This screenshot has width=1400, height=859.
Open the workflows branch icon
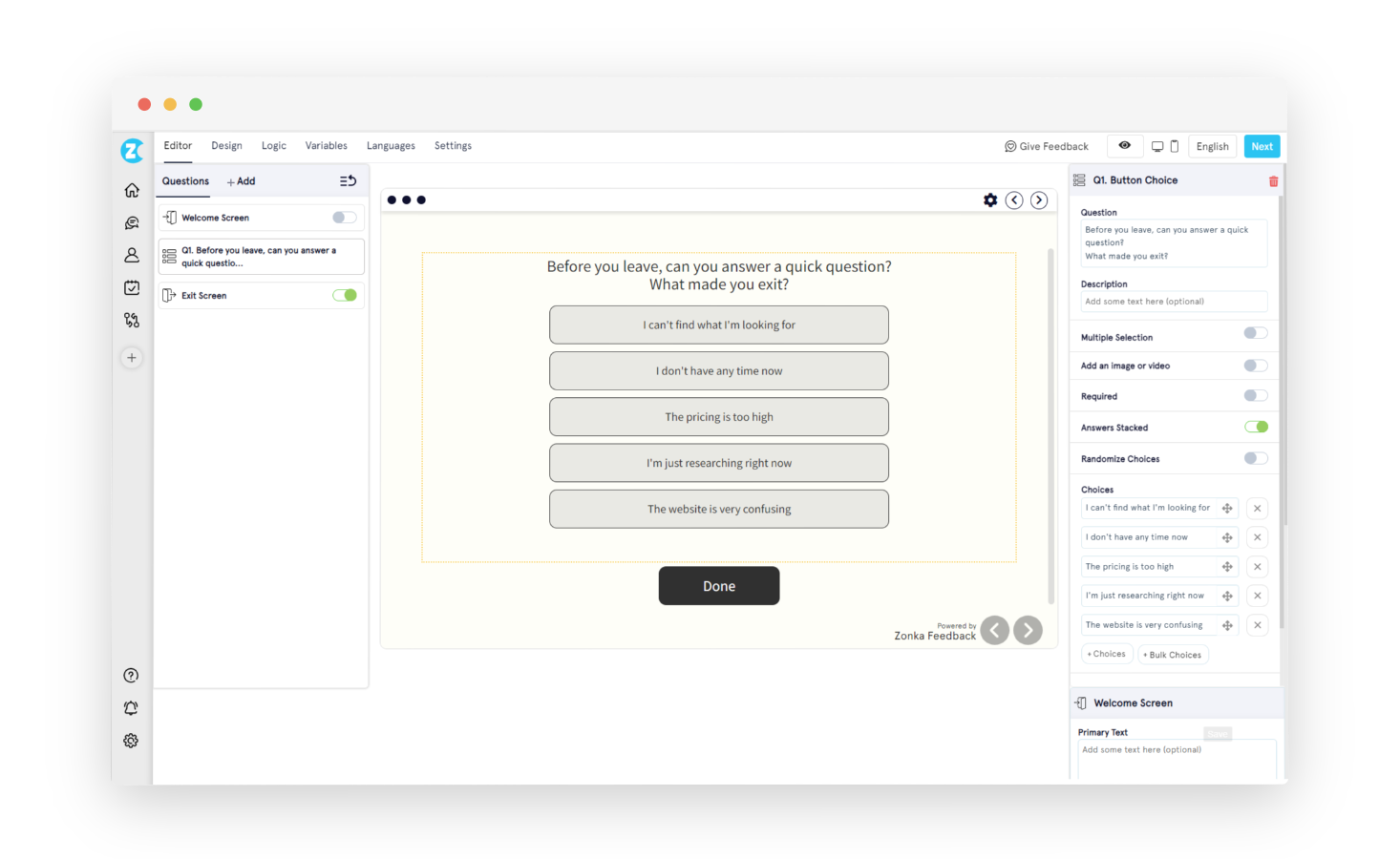pyautogui.click(x=132, y=320)
